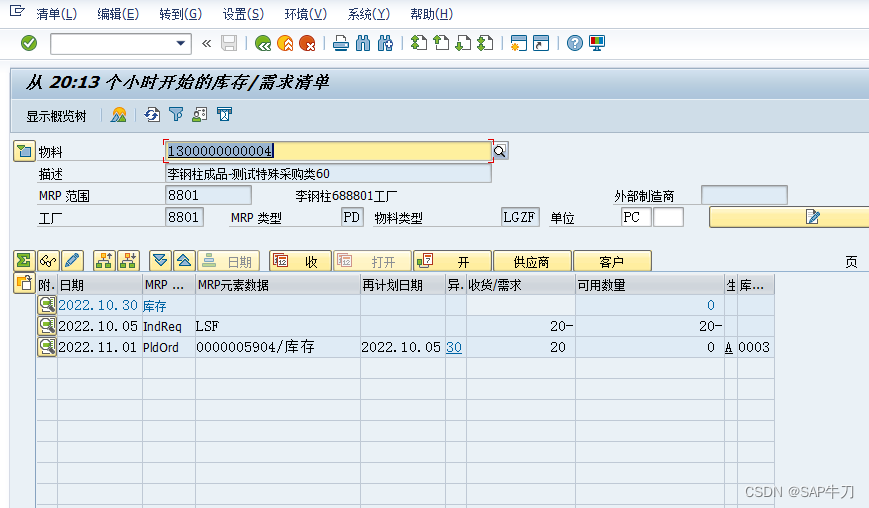Select the 0000005904/库存 cell

click(278, 347)
